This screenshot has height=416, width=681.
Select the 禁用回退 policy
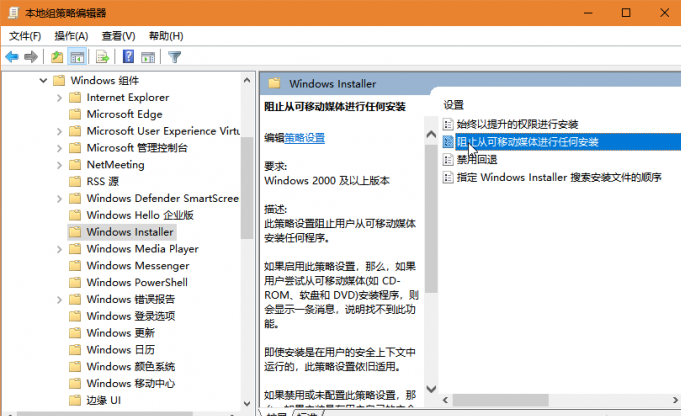[477, 159]
